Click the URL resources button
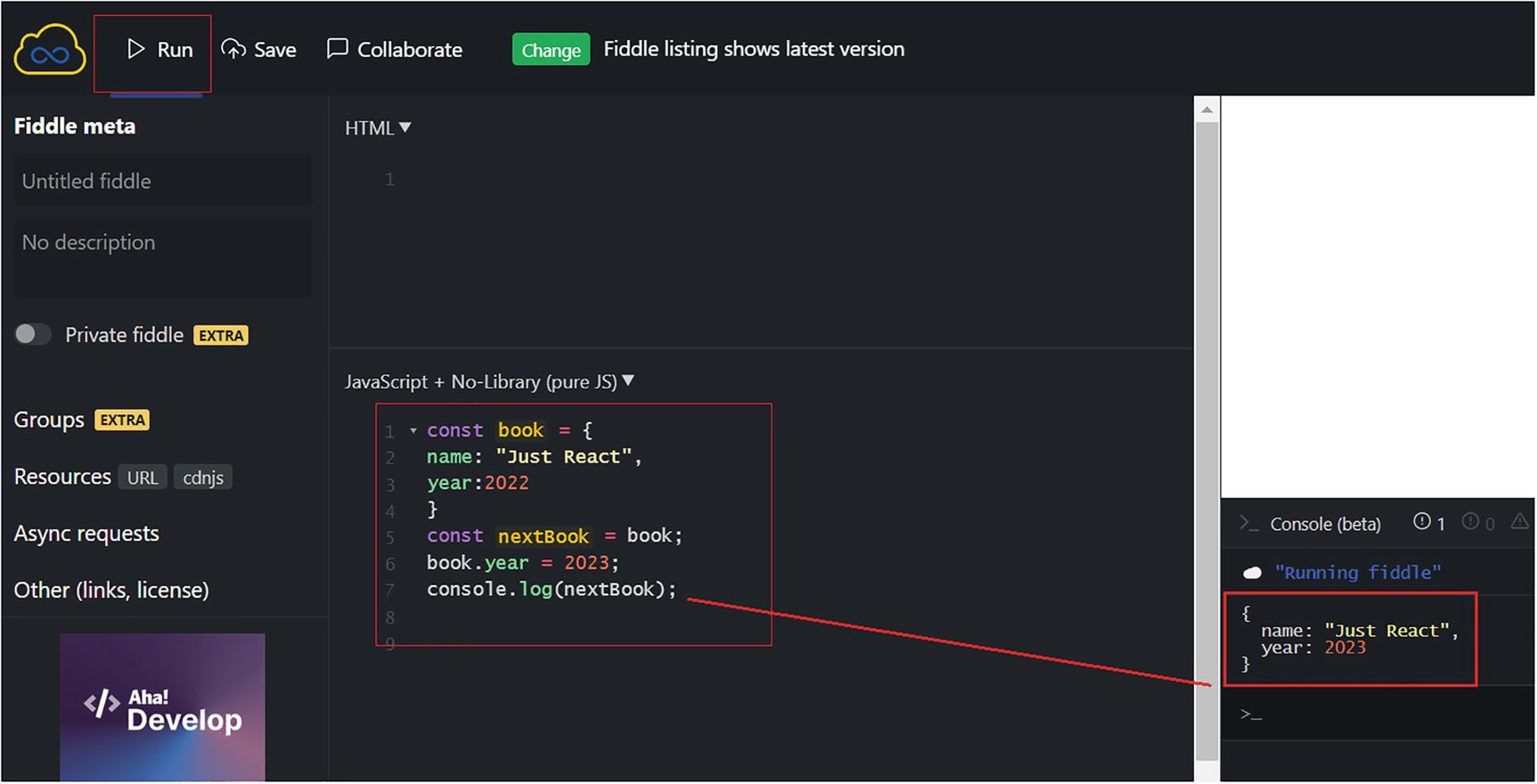Screen dimensions: 1537x784 [x=143, y=478]
